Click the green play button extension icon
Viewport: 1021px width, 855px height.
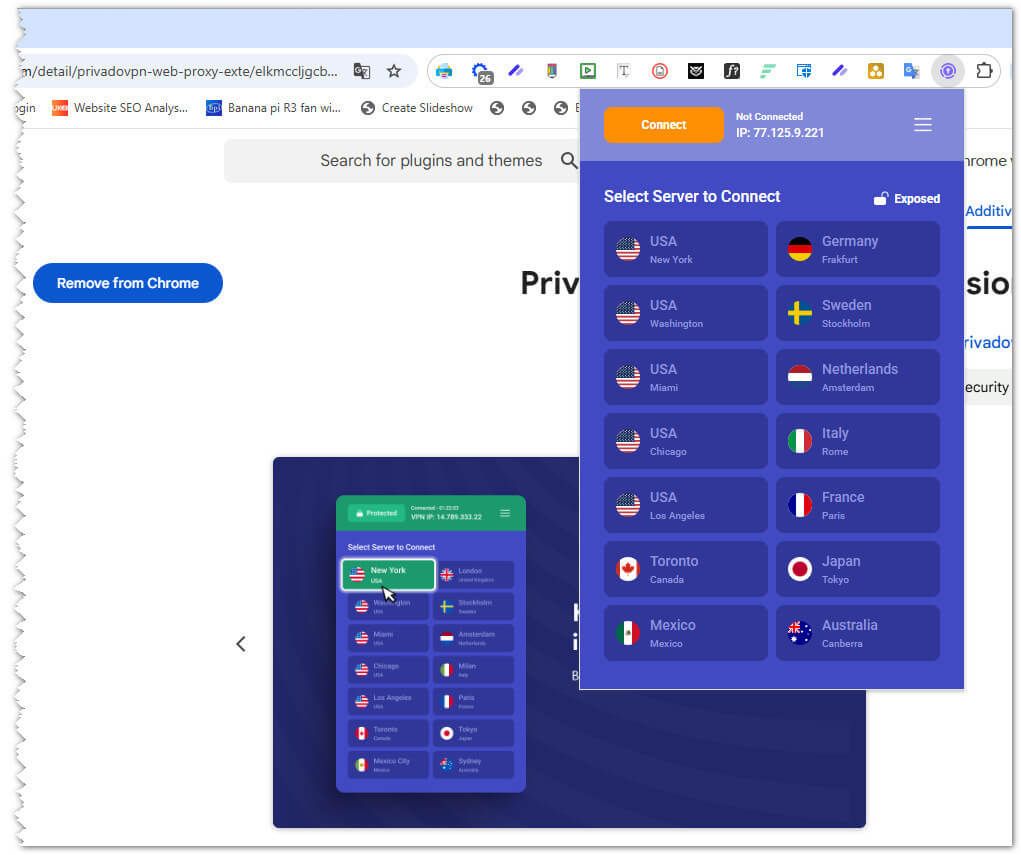(588, 71)
